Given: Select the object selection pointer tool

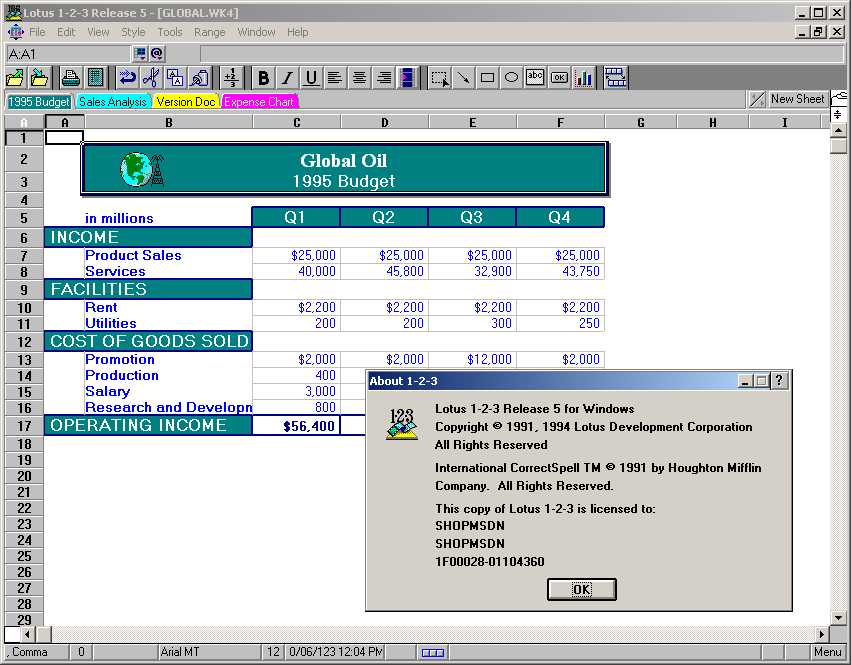Looking at the screenshot, I should (440, 78).
